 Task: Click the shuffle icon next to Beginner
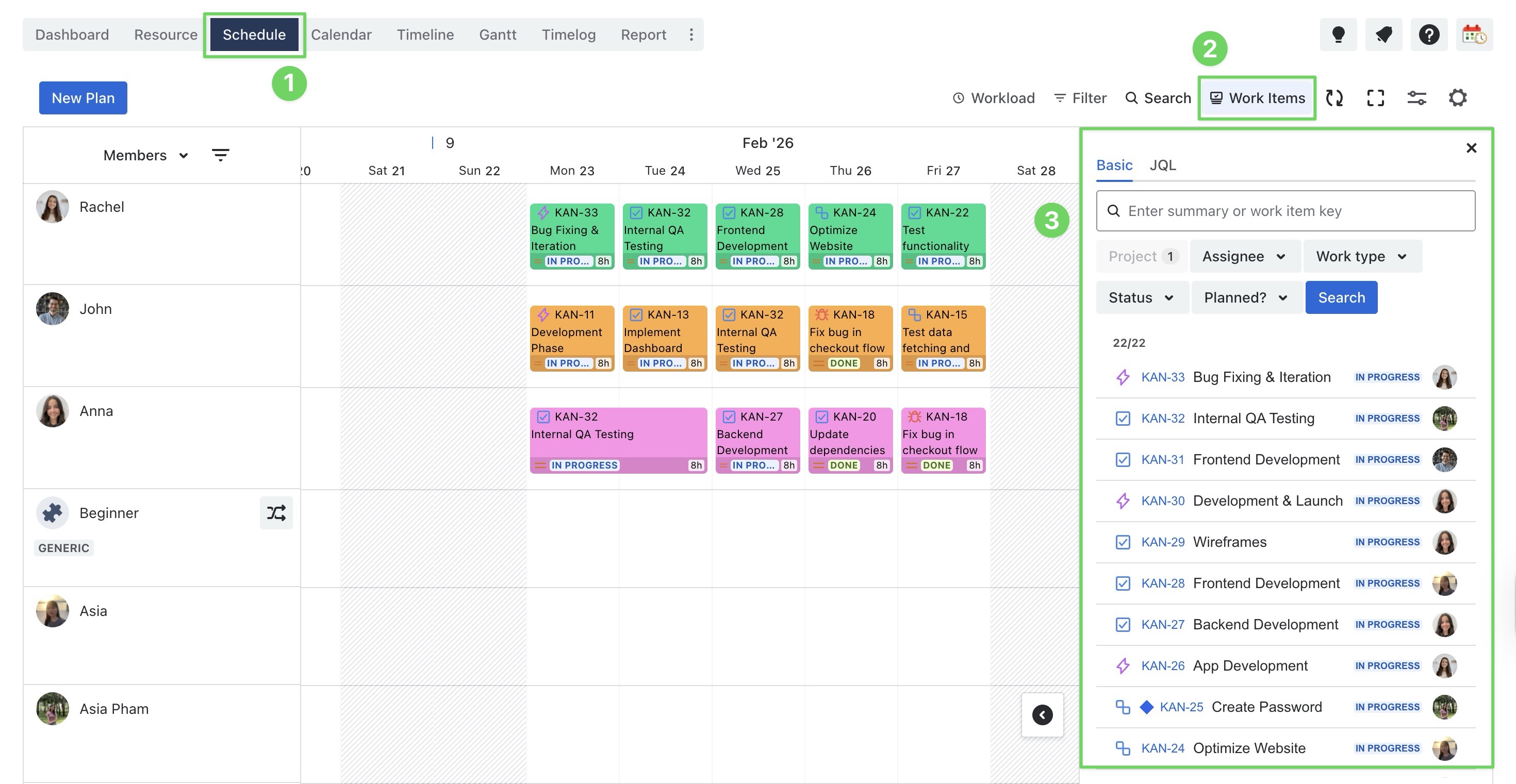click(276, 513)
